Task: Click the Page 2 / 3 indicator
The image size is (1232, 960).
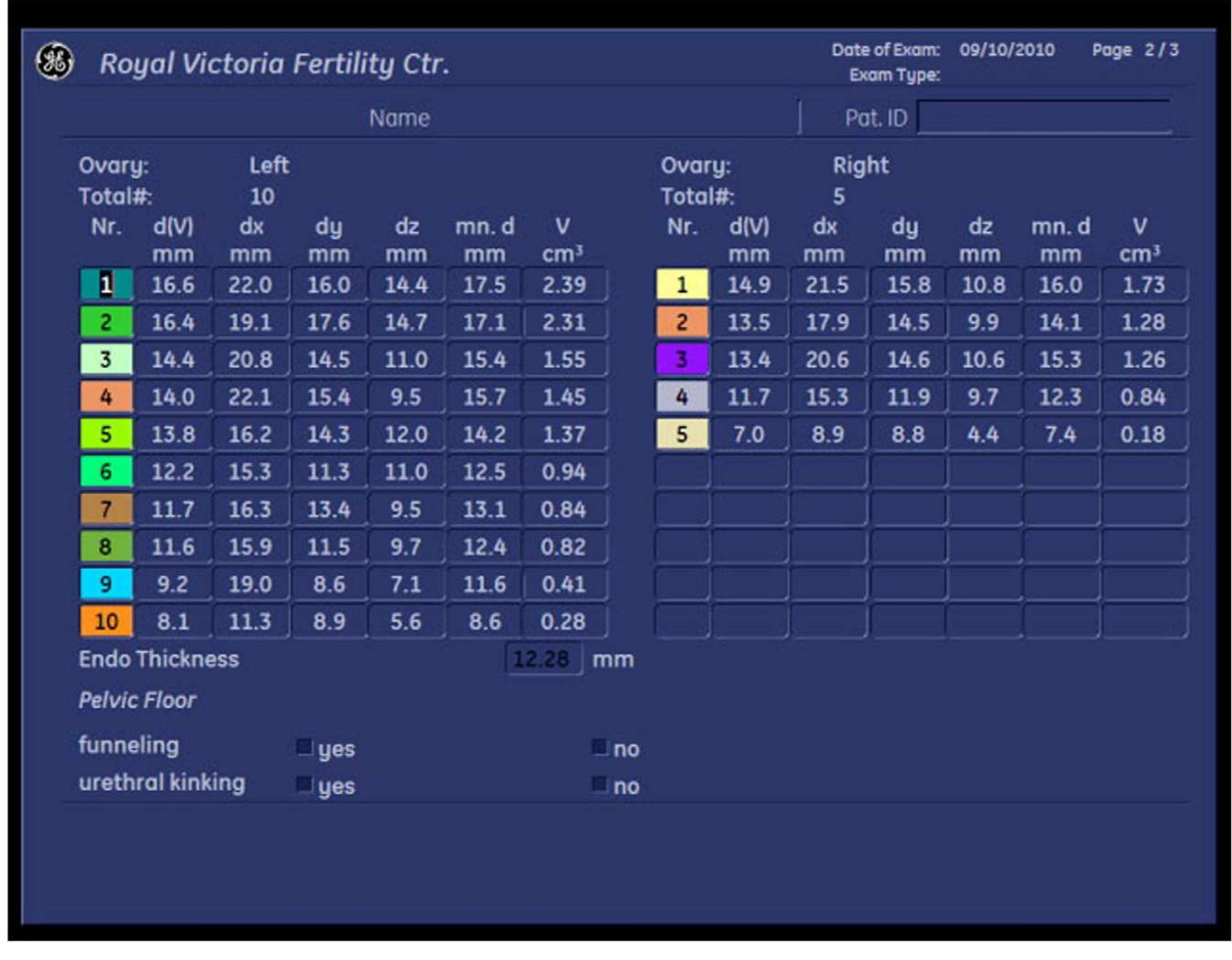Action: (1135, 49)
